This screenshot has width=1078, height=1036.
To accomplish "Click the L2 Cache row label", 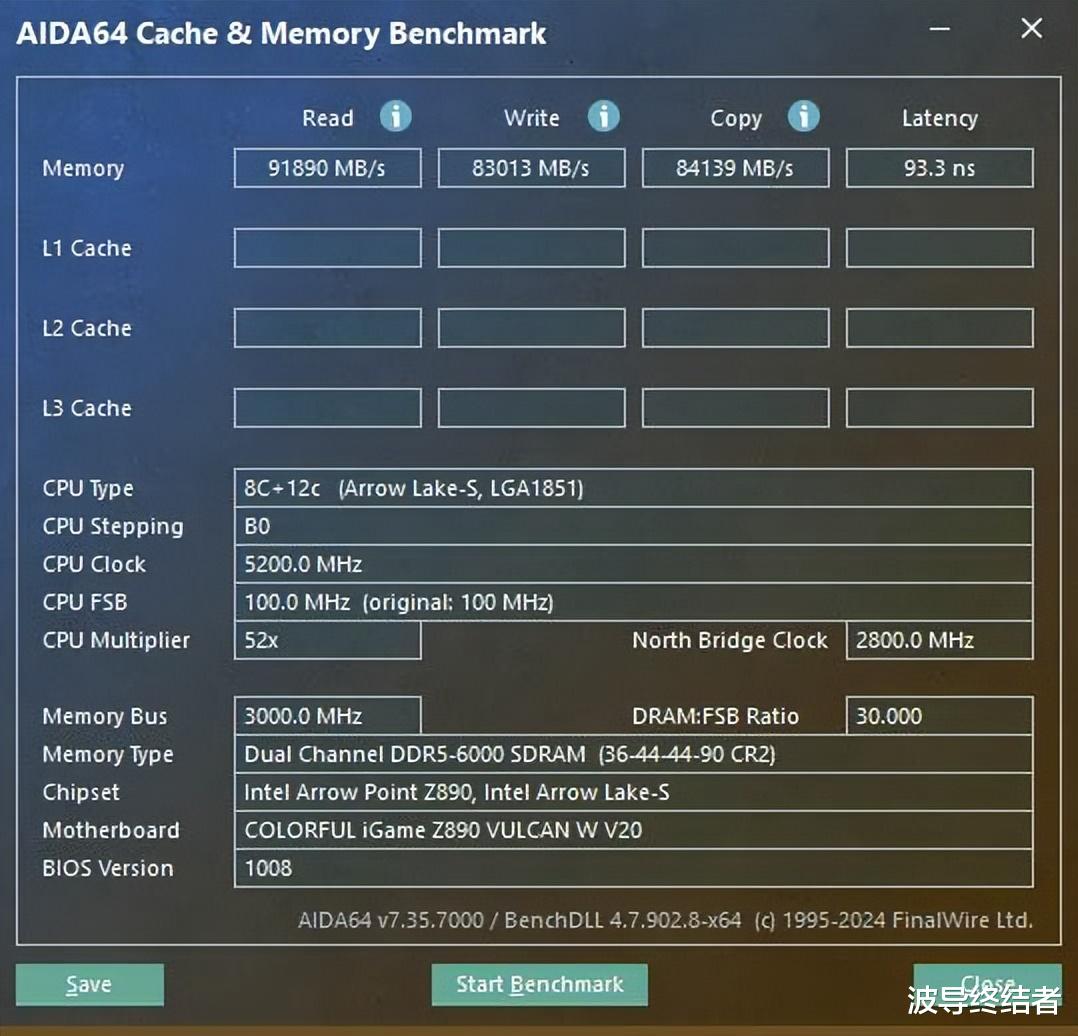I will (x=87, y=328).
